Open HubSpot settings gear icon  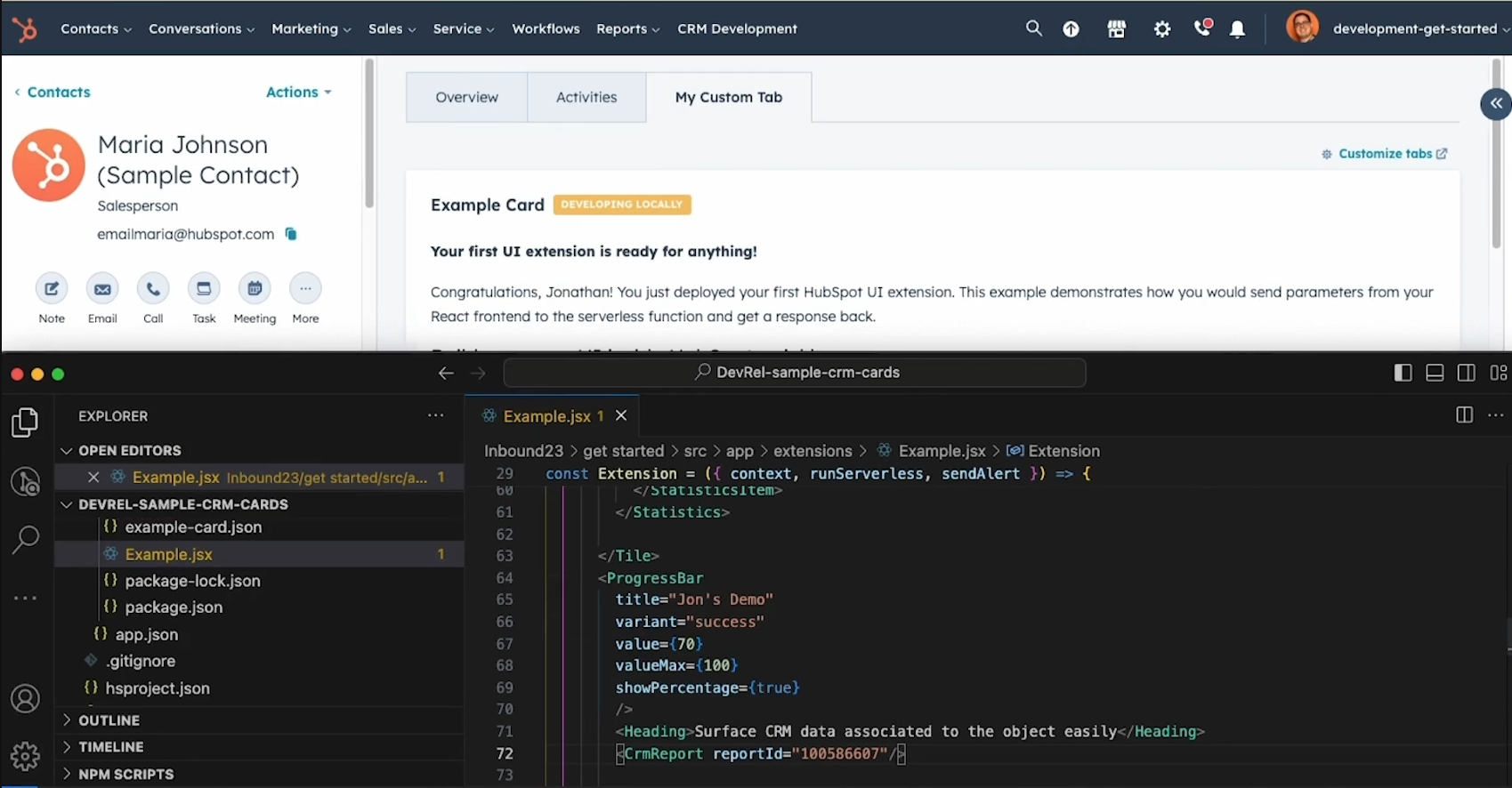point(1162,29)
